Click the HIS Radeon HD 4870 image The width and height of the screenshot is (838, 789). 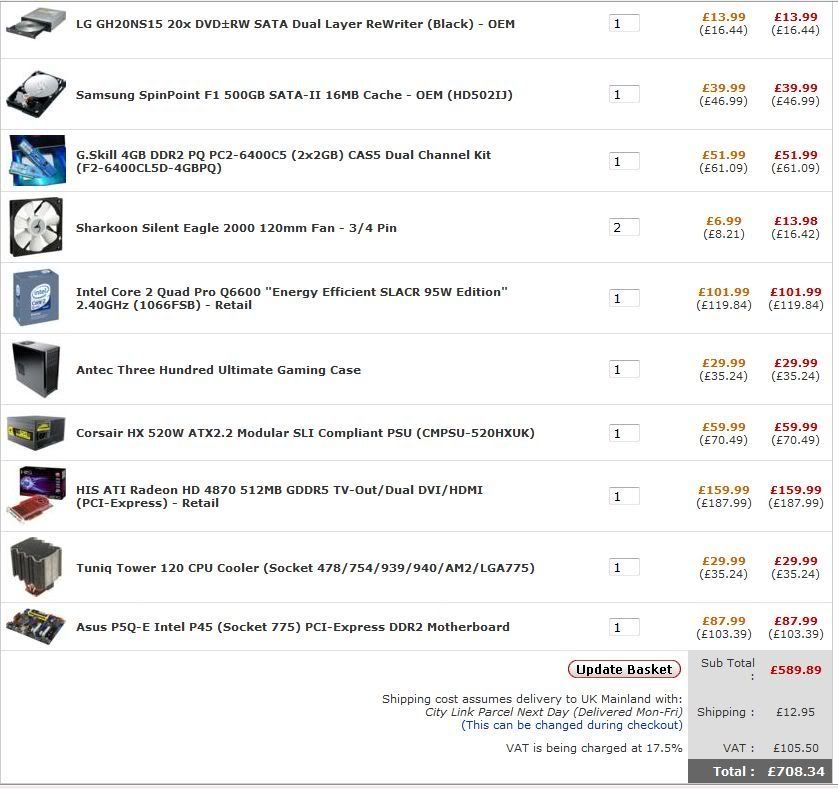point(36,496)
